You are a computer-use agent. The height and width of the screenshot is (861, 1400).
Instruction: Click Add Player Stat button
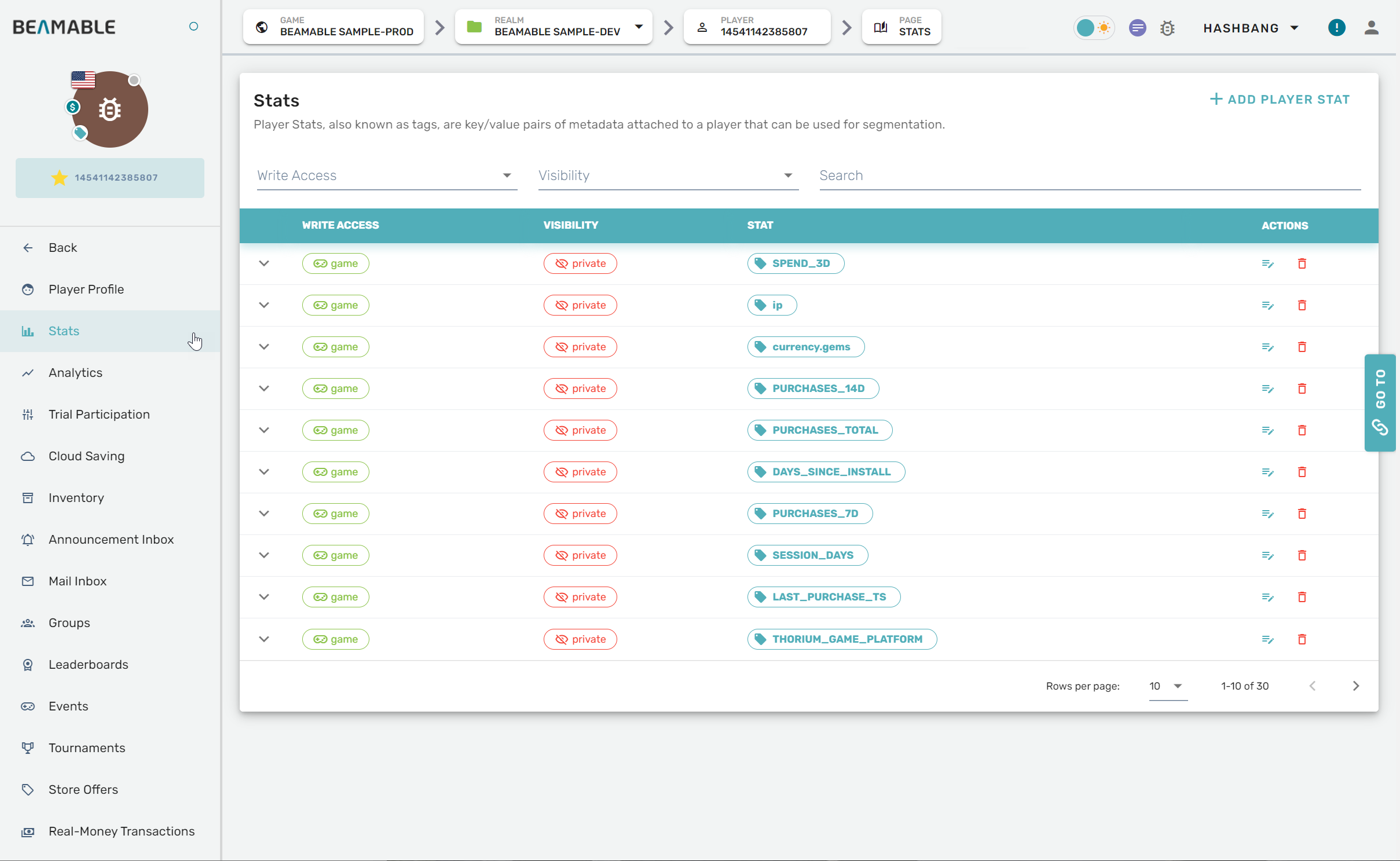[x=1280, y=100]
